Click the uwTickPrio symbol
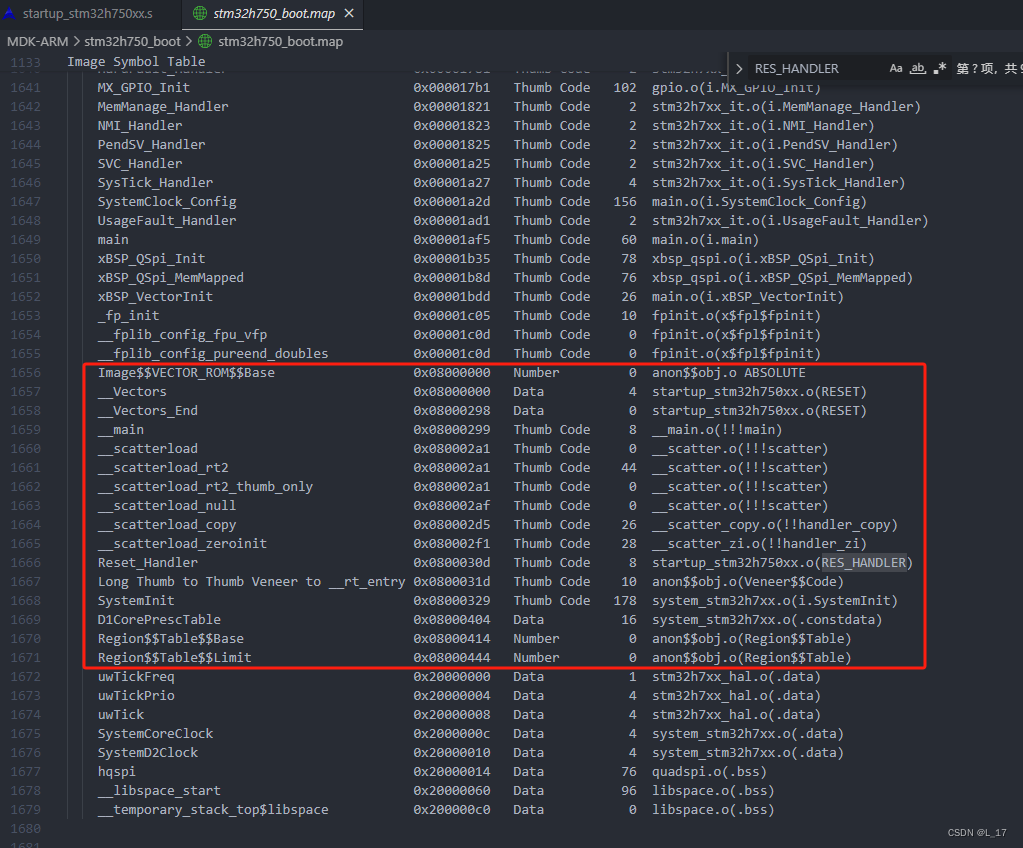Screen dimensions: 1023x848 tap(136, 695)
